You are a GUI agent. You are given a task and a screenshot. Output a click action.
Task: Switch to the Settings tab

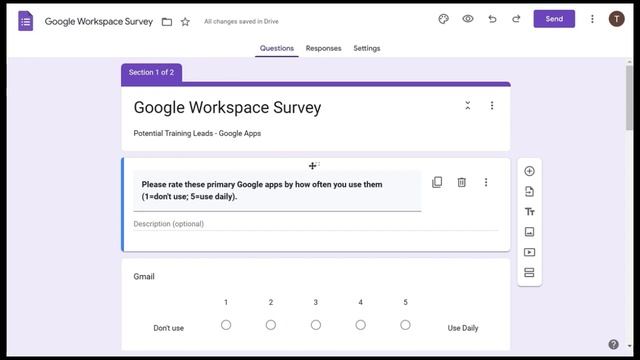coord(367,48)
